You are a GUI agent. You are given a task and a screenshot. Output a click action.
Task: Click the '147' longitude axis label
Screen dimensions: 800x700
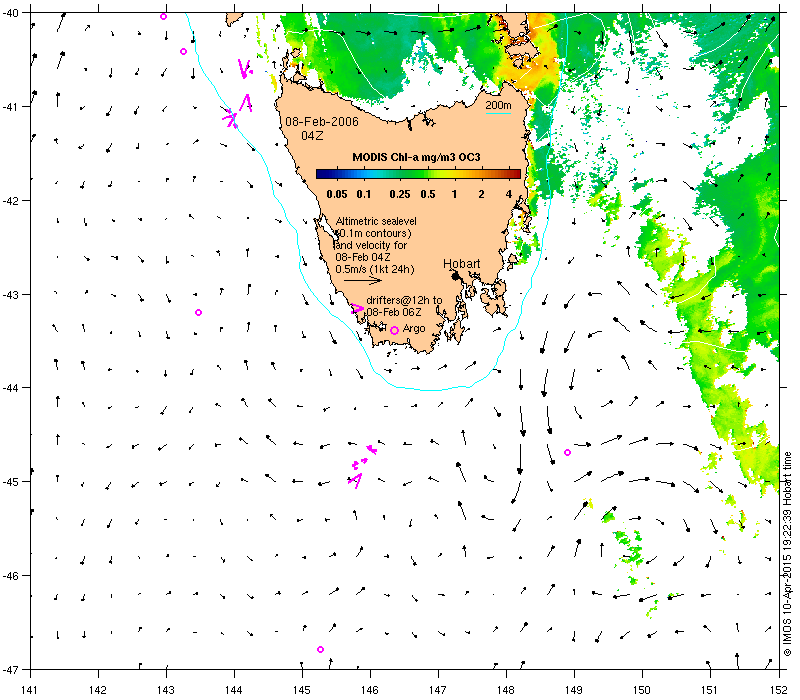tap(437, 690)
